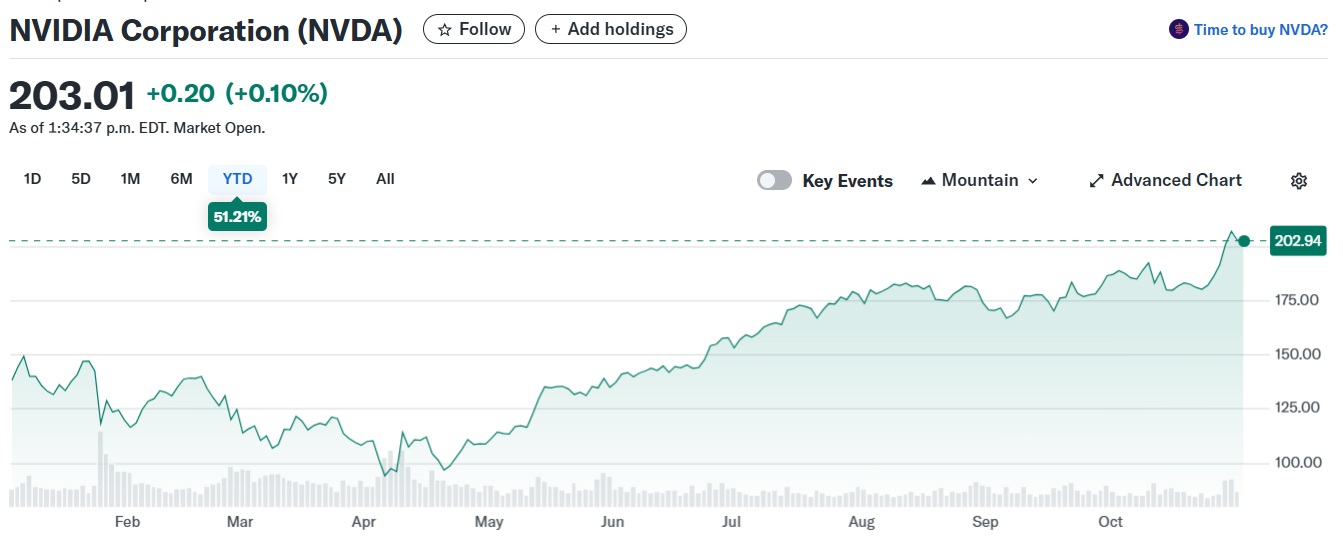Show the 1Y price history

pos(289,179)
